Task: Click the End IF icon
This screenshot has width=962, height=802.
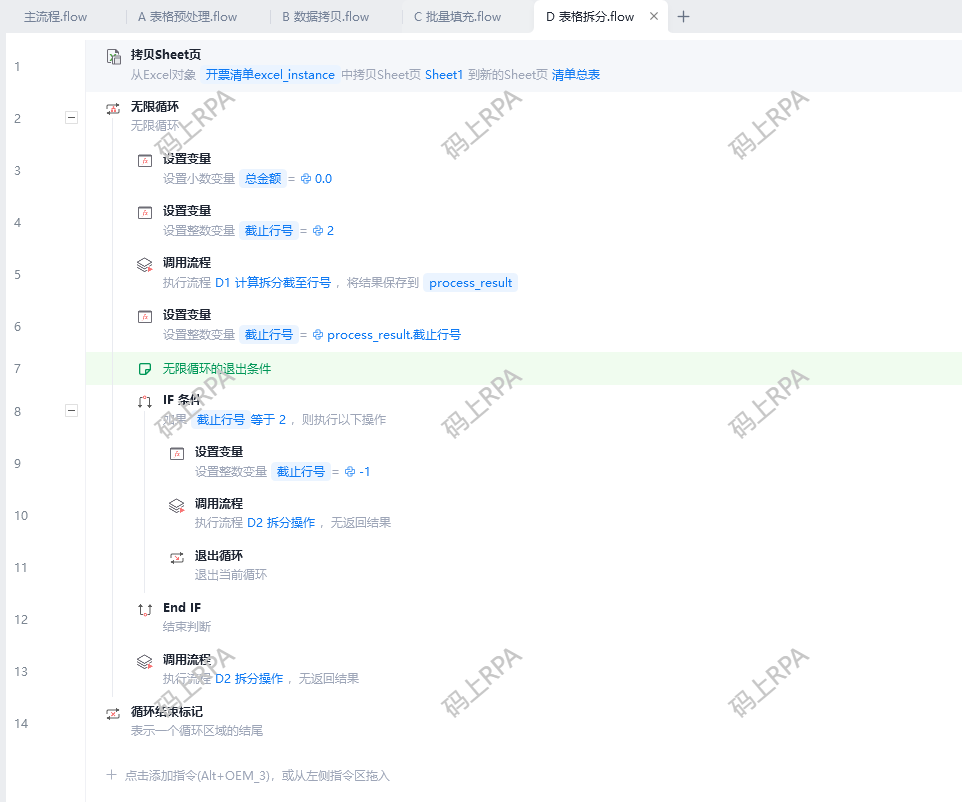Action: [145, 610]
